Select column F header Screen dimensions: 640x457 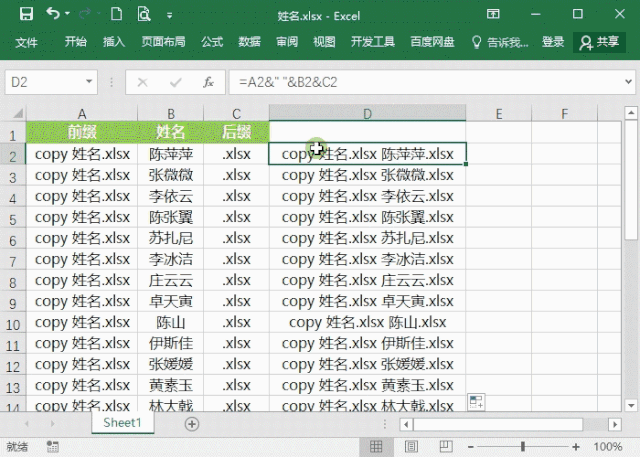coord(564,113)
